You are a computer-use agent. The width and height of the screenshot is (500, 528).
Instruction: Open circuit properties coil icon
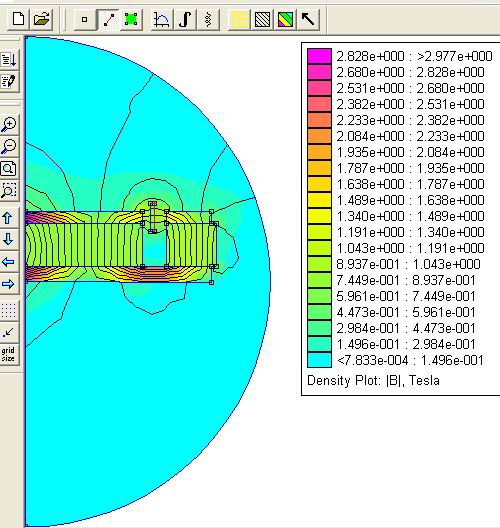click(208, 20)
